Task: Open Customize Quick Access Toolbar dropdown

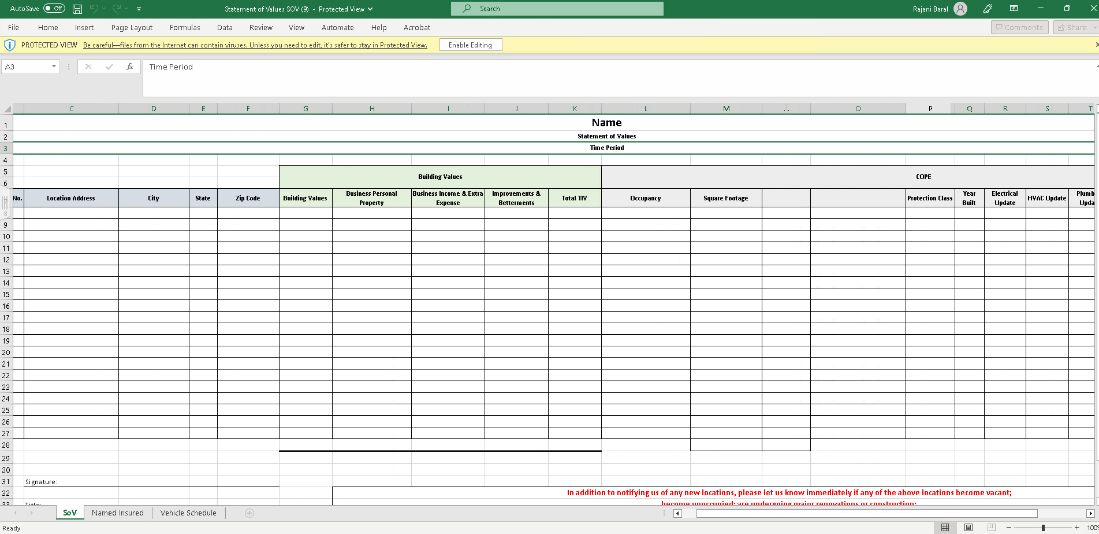Action: pos(139,9)
